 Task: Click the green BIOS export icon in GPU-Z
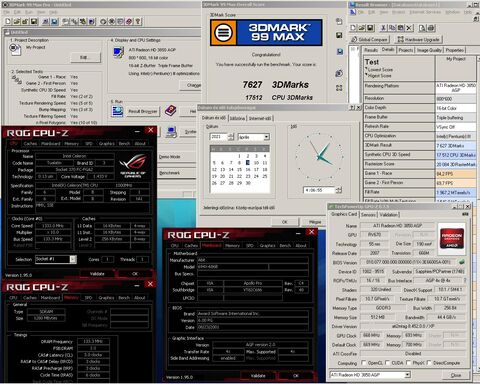click(462, 262)
